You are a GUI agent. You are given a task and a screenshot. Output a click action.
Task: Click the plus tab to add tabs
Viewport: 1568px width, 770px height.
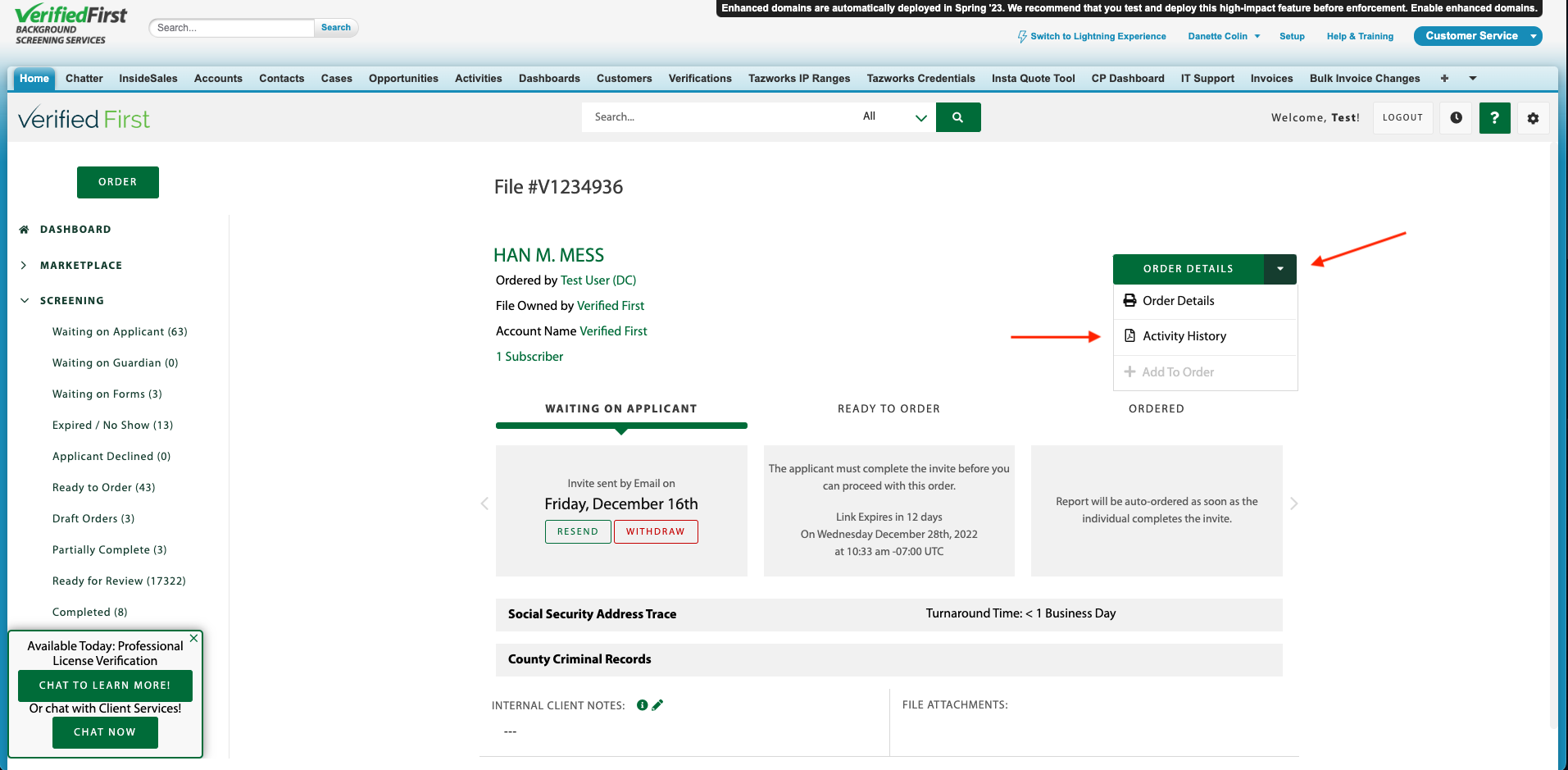point(1444,79)
